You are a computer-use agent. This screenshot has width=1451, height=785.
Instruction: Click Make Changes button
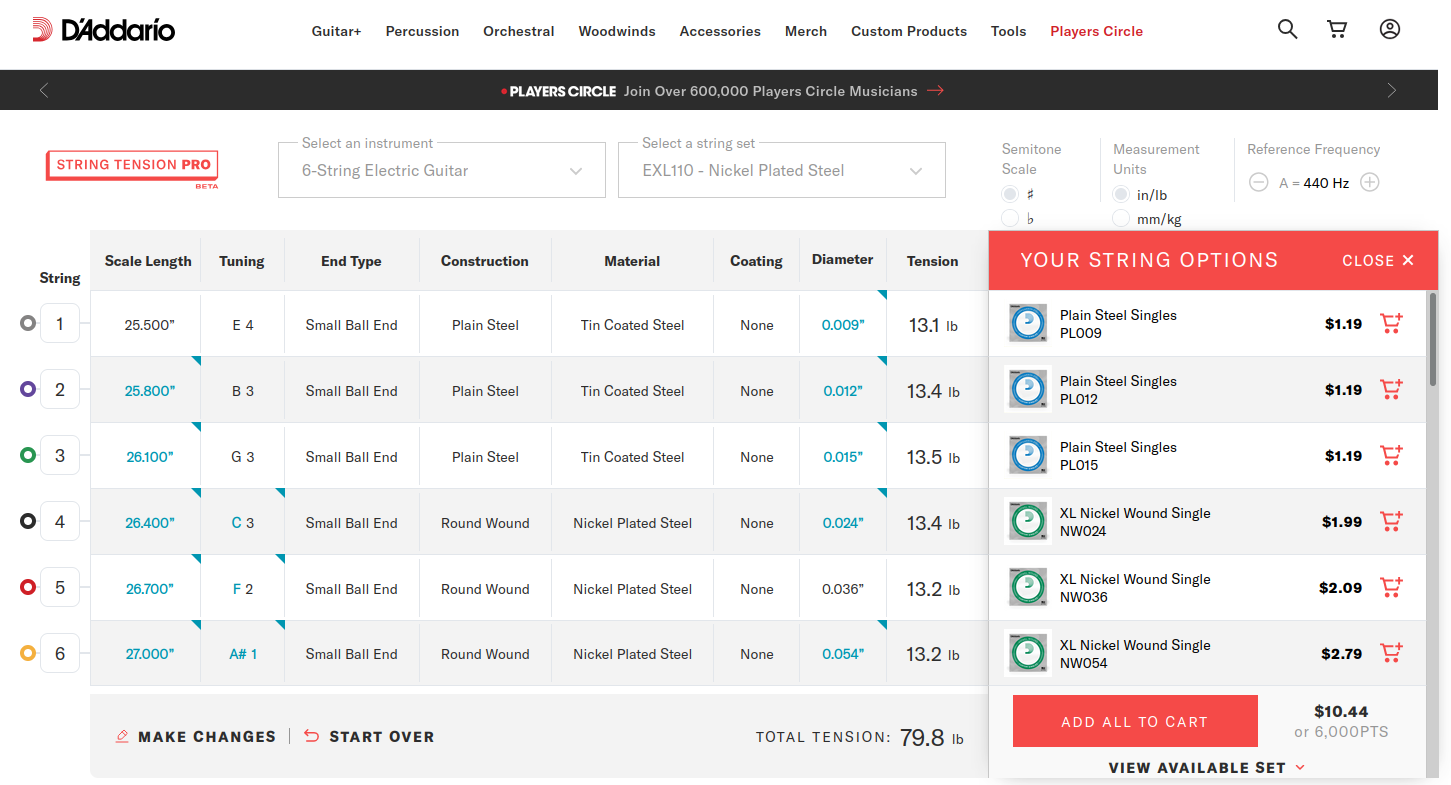coord(196,737)
